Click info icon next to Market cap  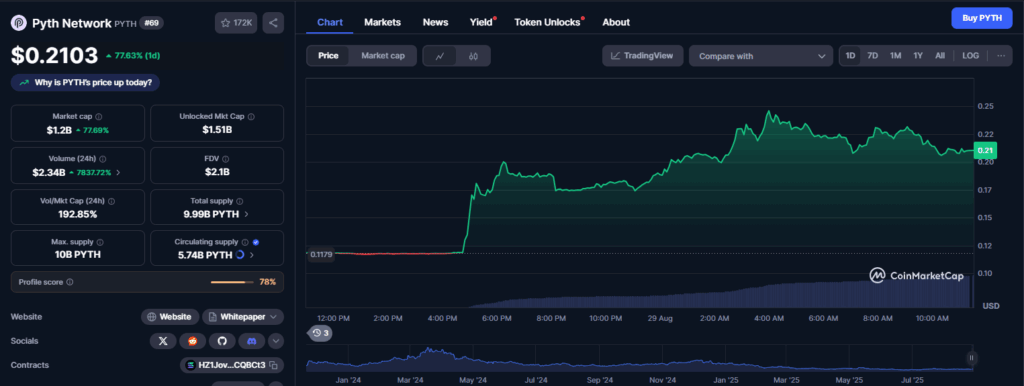99,116
